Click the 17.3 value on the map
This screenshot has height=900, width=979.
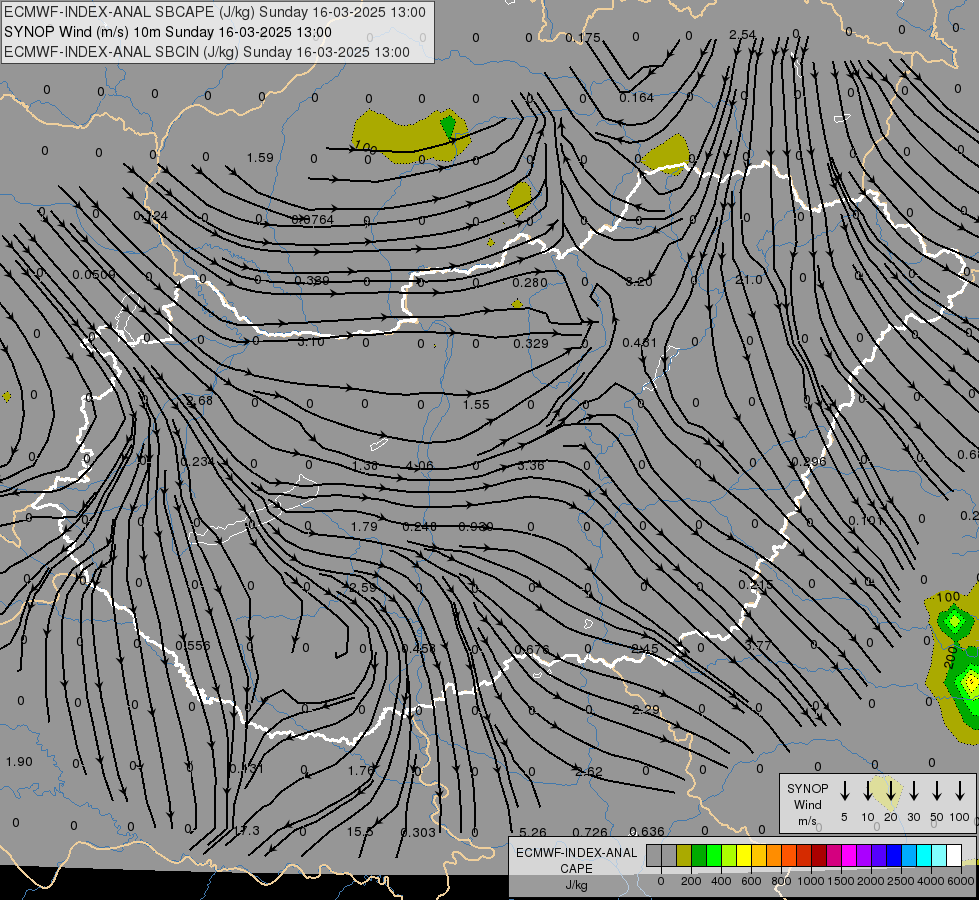247,831
